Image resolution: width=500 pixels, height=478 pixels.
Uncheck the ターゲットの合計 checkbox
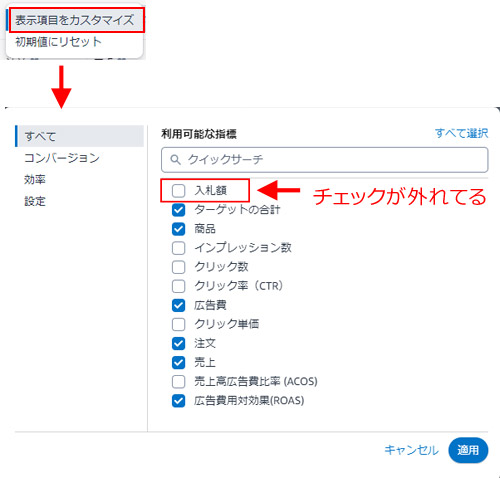179,210
